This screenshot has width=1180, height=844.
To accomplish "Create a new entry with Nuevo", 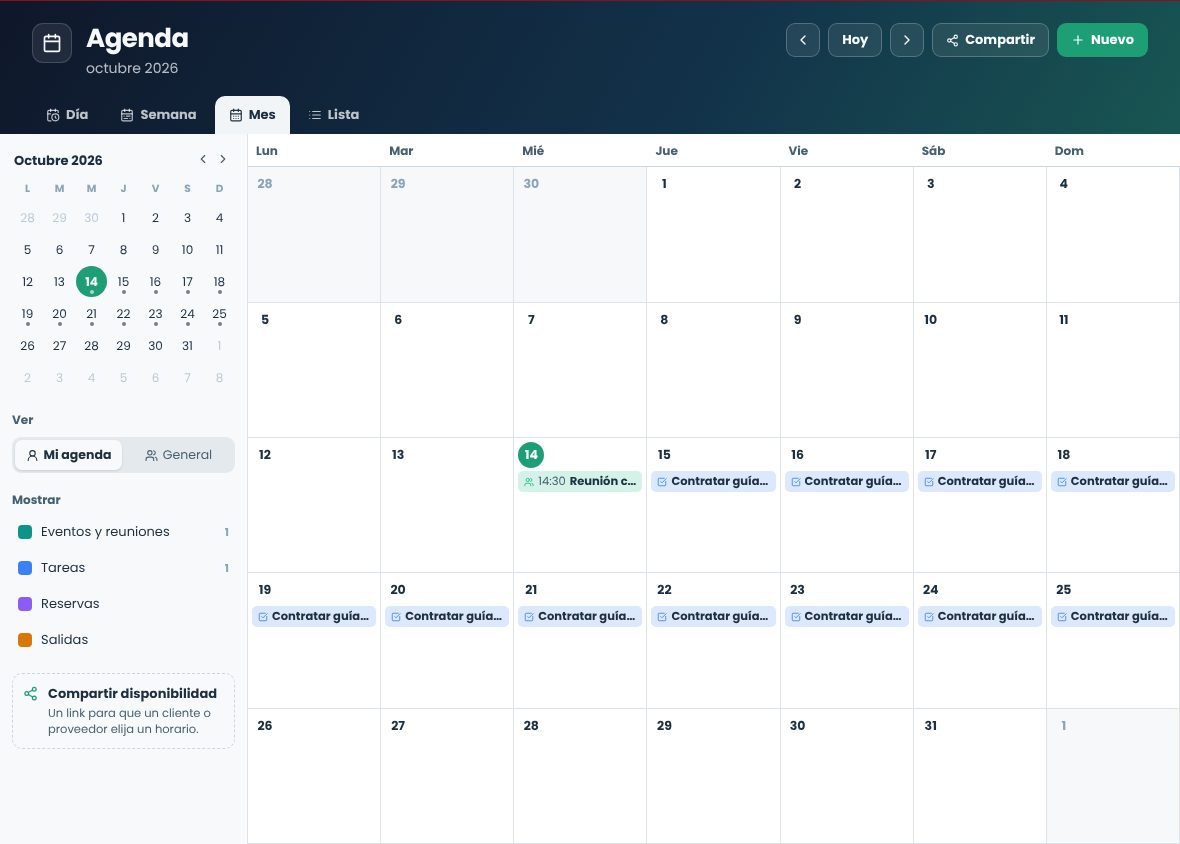I will pyautogui.click(x=1102, y=40).
